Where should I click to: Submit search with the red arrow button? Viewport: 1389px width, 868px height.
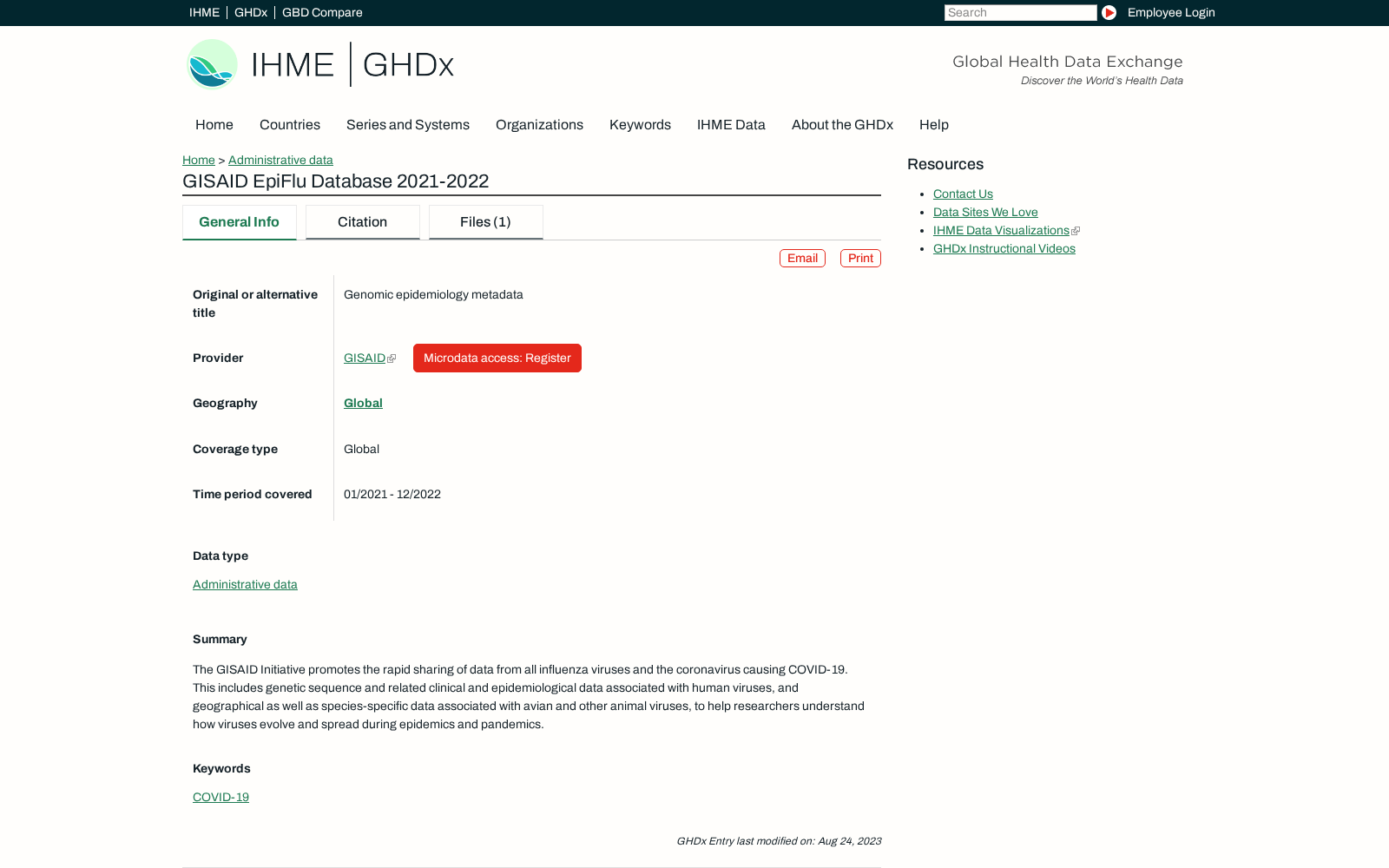pos(1109,12)
